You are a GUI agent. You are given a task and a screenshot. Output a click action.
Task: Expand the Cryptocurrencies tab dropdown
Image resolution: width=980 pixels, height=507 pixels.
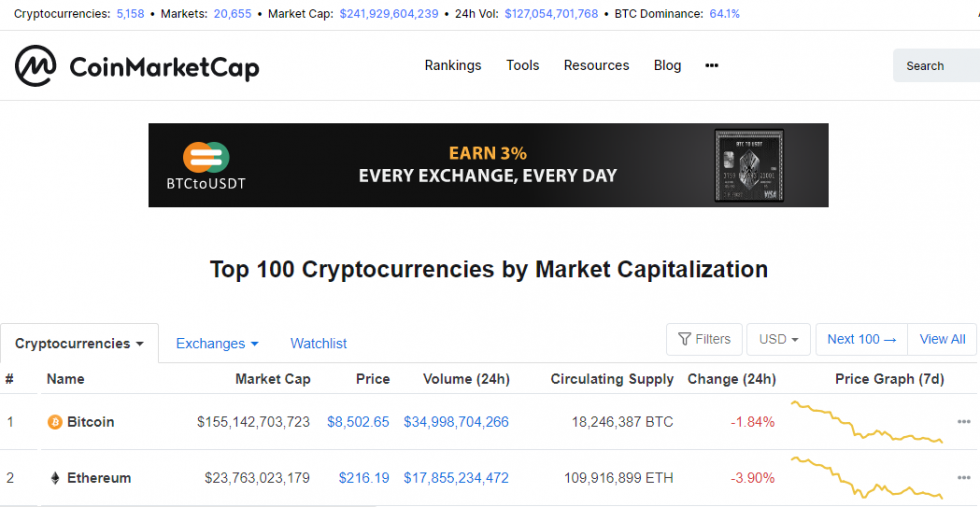click(79, 343)
